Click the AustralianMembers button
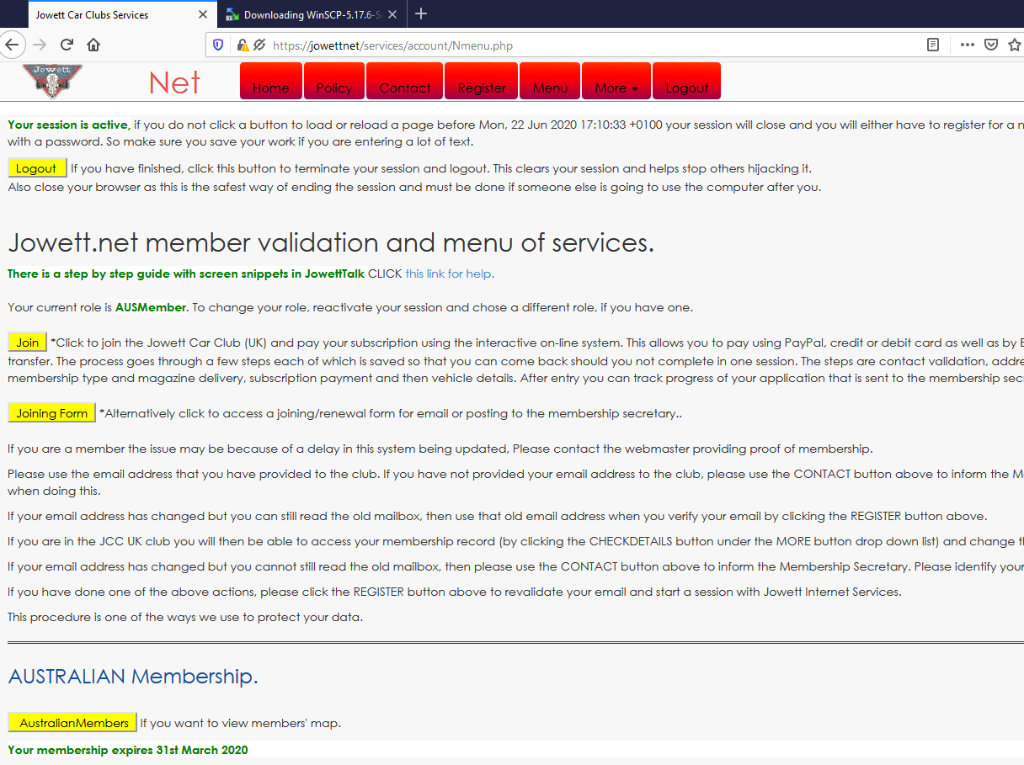The width and height of the screenshot is (1024, 765). coord(72,723)
